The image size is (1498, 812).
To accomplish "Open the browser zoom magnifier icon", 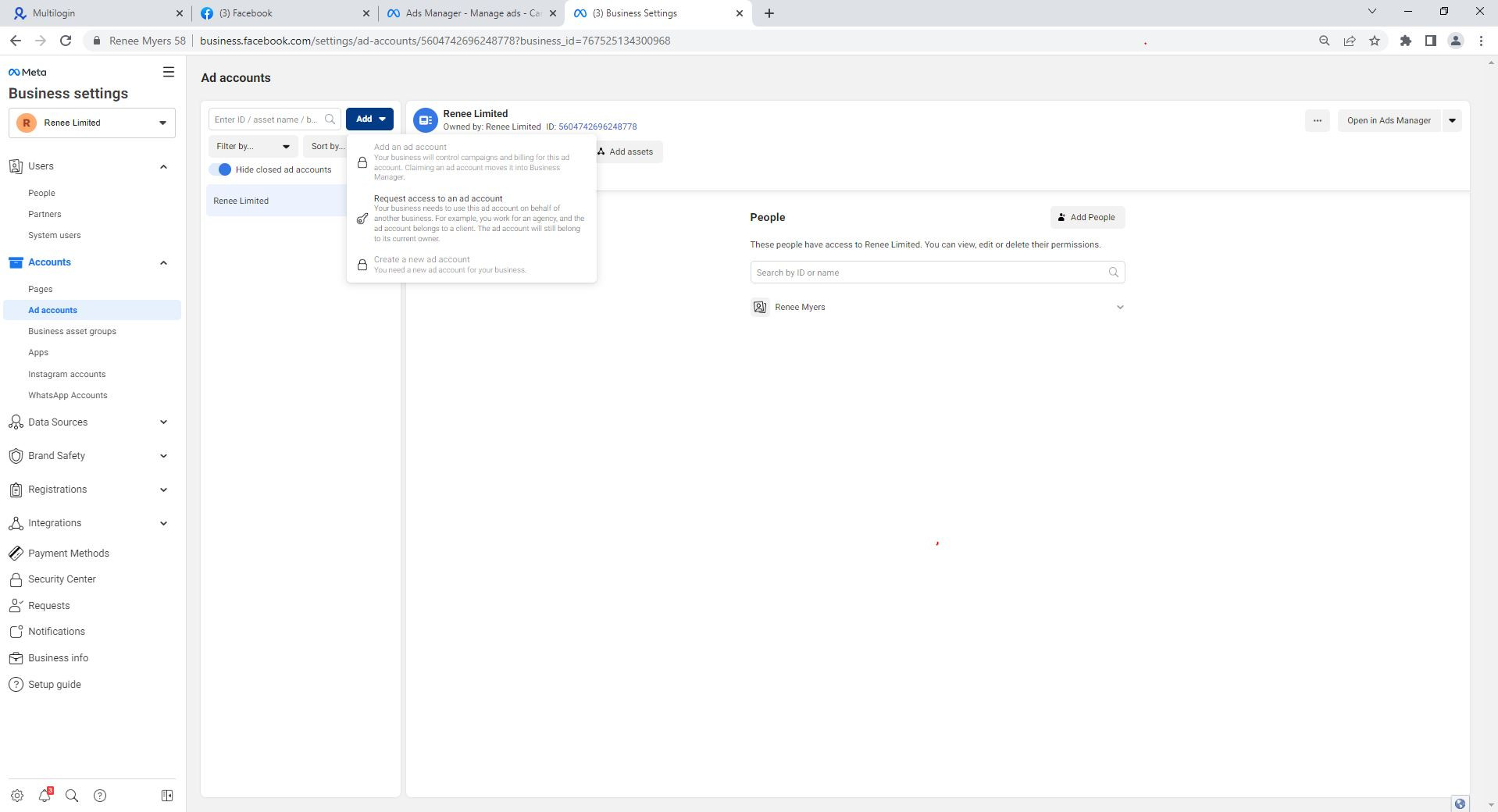I will 1324,41.
